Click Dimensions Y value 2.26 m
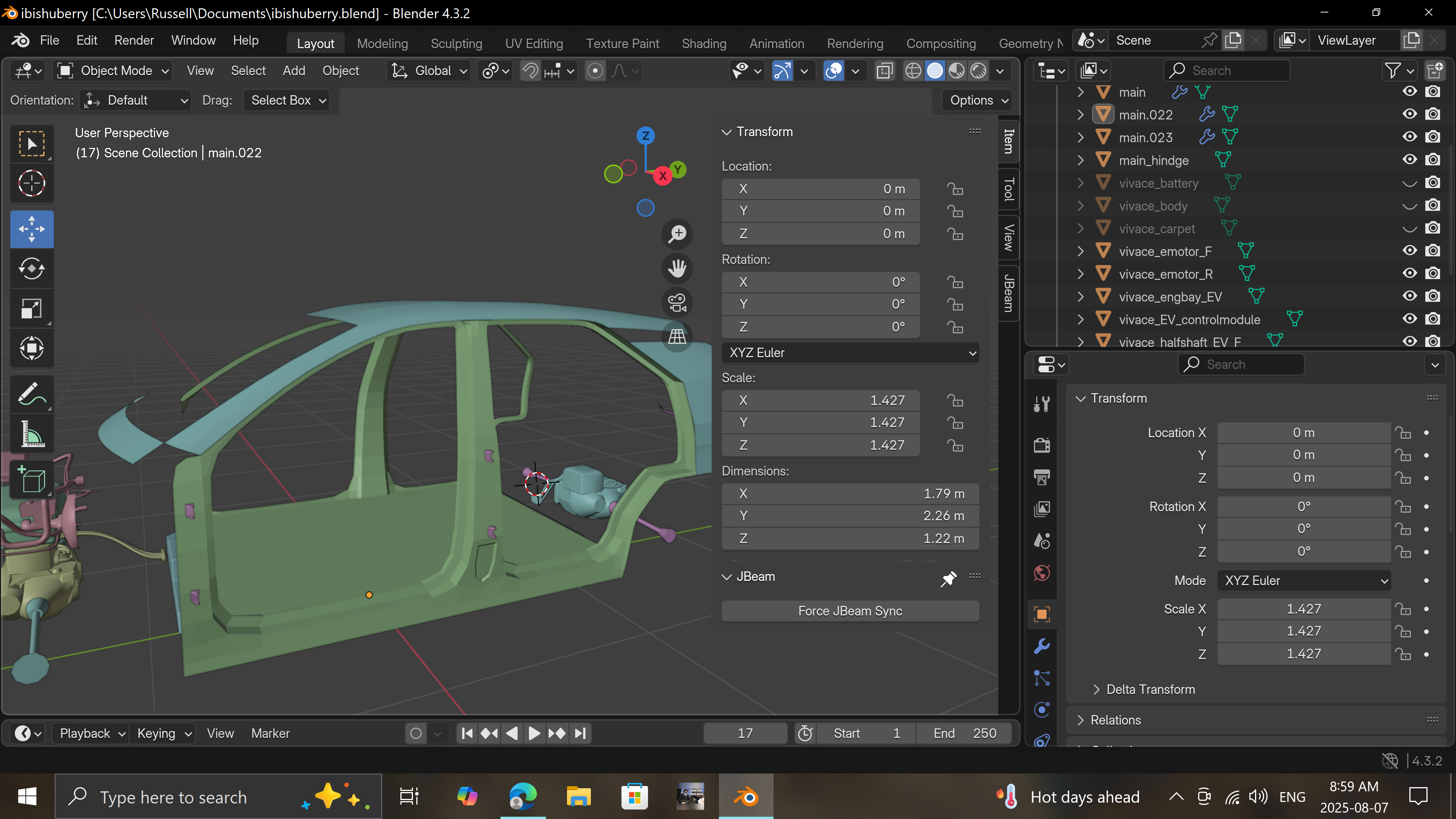This screenshot has width=1456, height=819. tap(850, 516)
